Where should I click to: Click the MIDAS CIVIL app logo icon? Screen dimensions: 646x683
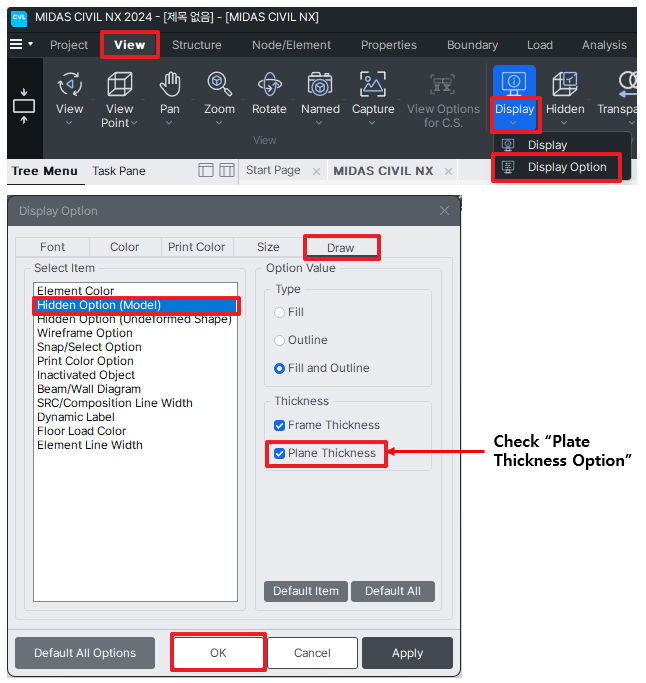pyautogui.click(x=19, y=18)
